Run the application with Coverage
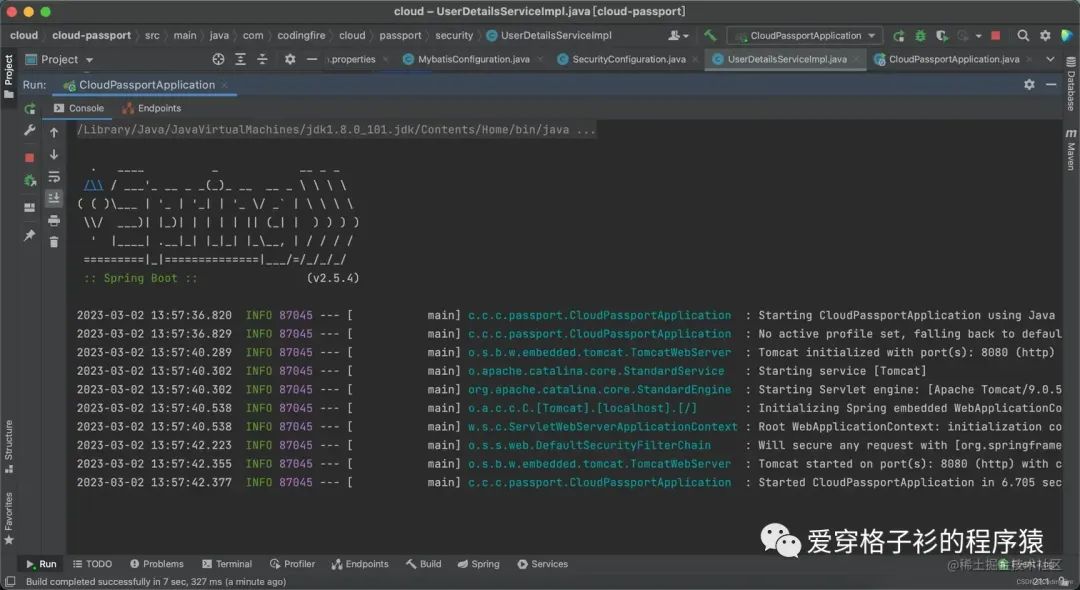This screenshot has width=1080, height=590. (942, 35)
